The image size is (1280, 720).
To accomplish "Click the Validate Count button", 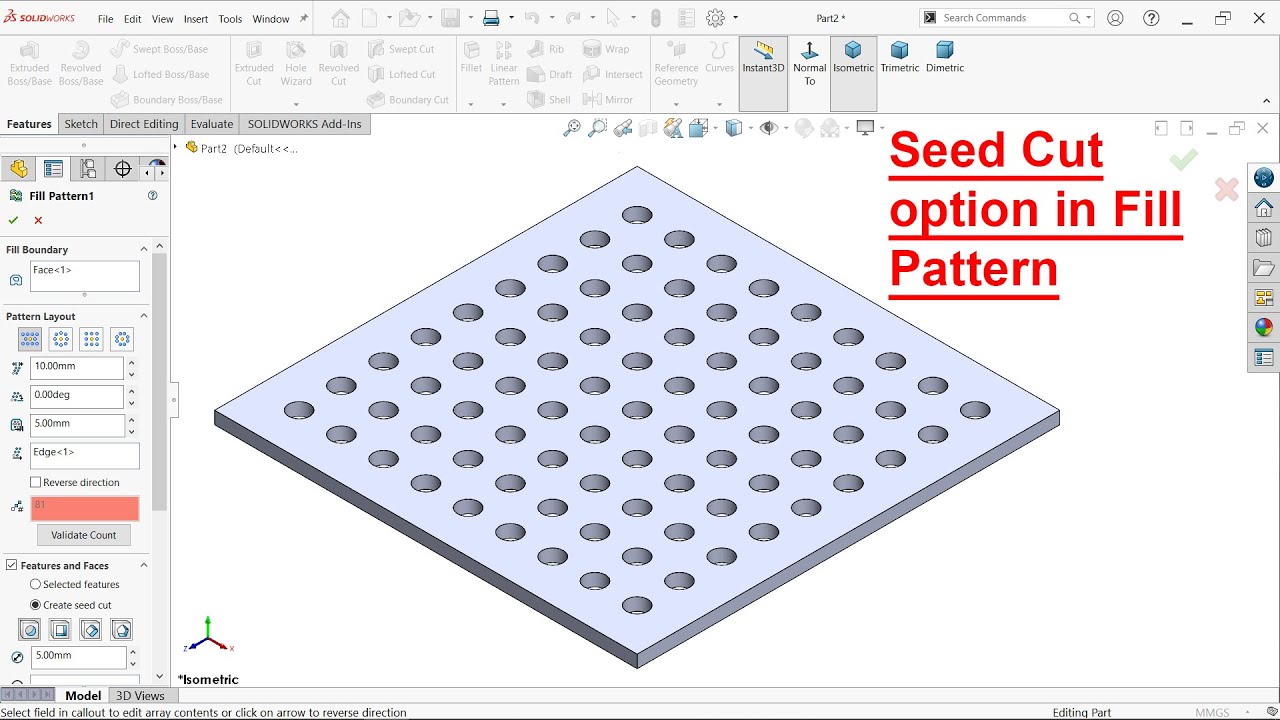I will (x=84, y=535).
